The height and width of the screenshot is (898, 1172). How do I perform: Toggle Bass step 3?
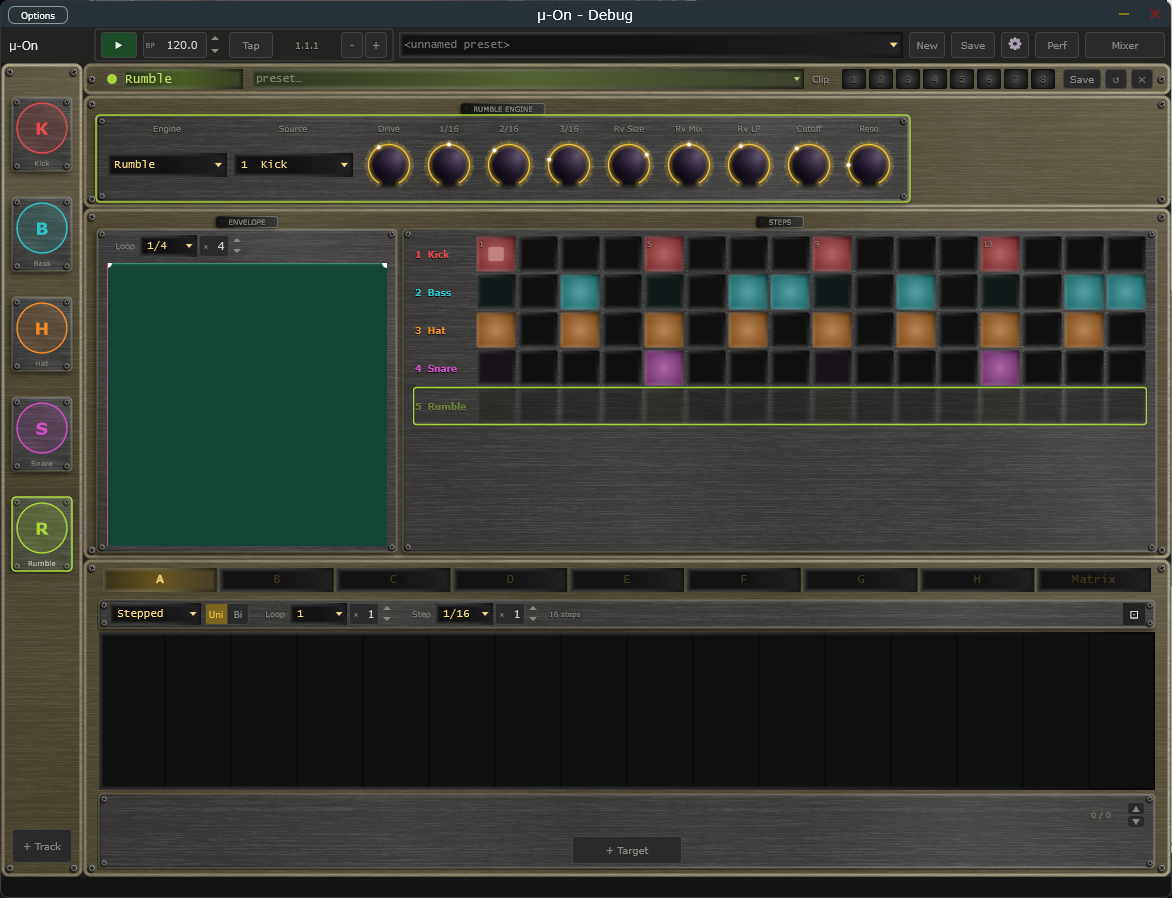tap(580, 292)
